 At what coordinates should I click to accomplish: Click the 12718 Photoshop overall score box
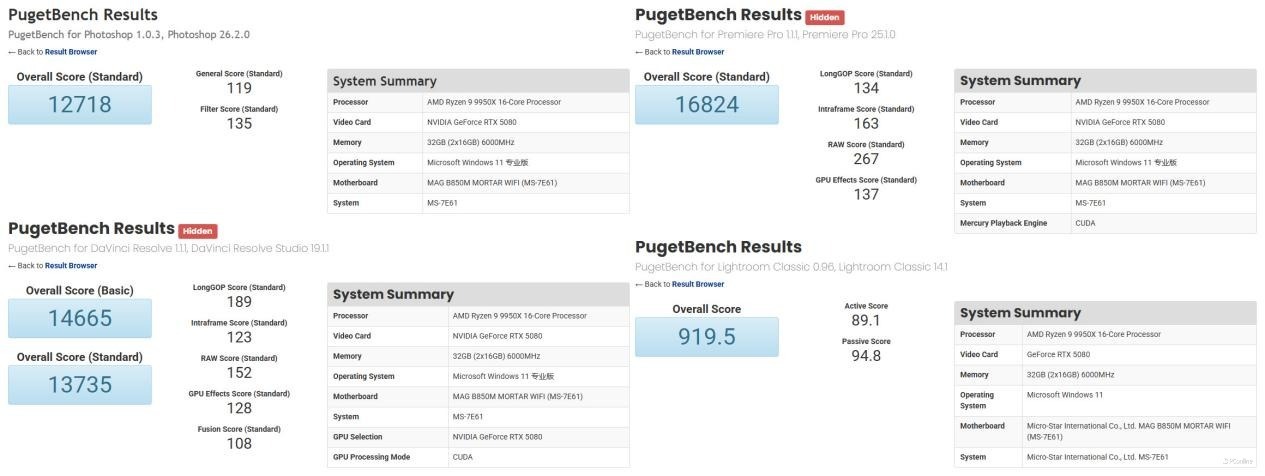(x=80, y=105)
